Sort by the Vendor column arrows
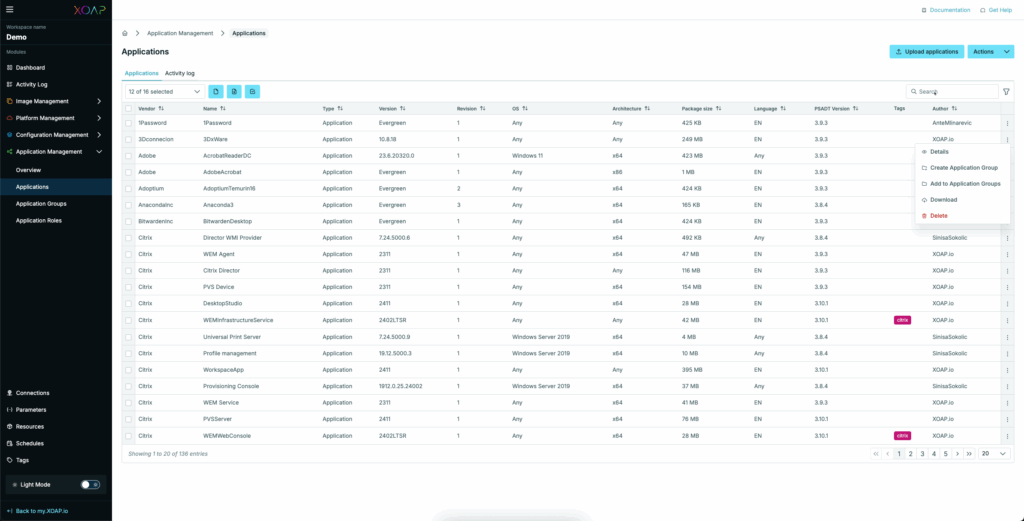 (x=161, y=108)
